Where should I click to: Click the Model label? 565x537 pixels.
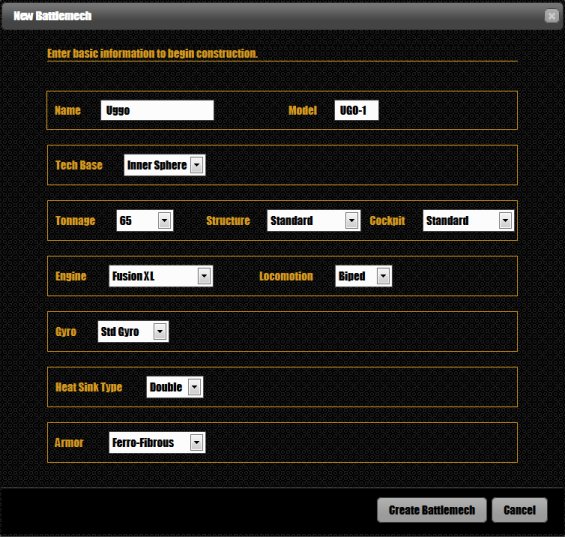tap(303, 110)
